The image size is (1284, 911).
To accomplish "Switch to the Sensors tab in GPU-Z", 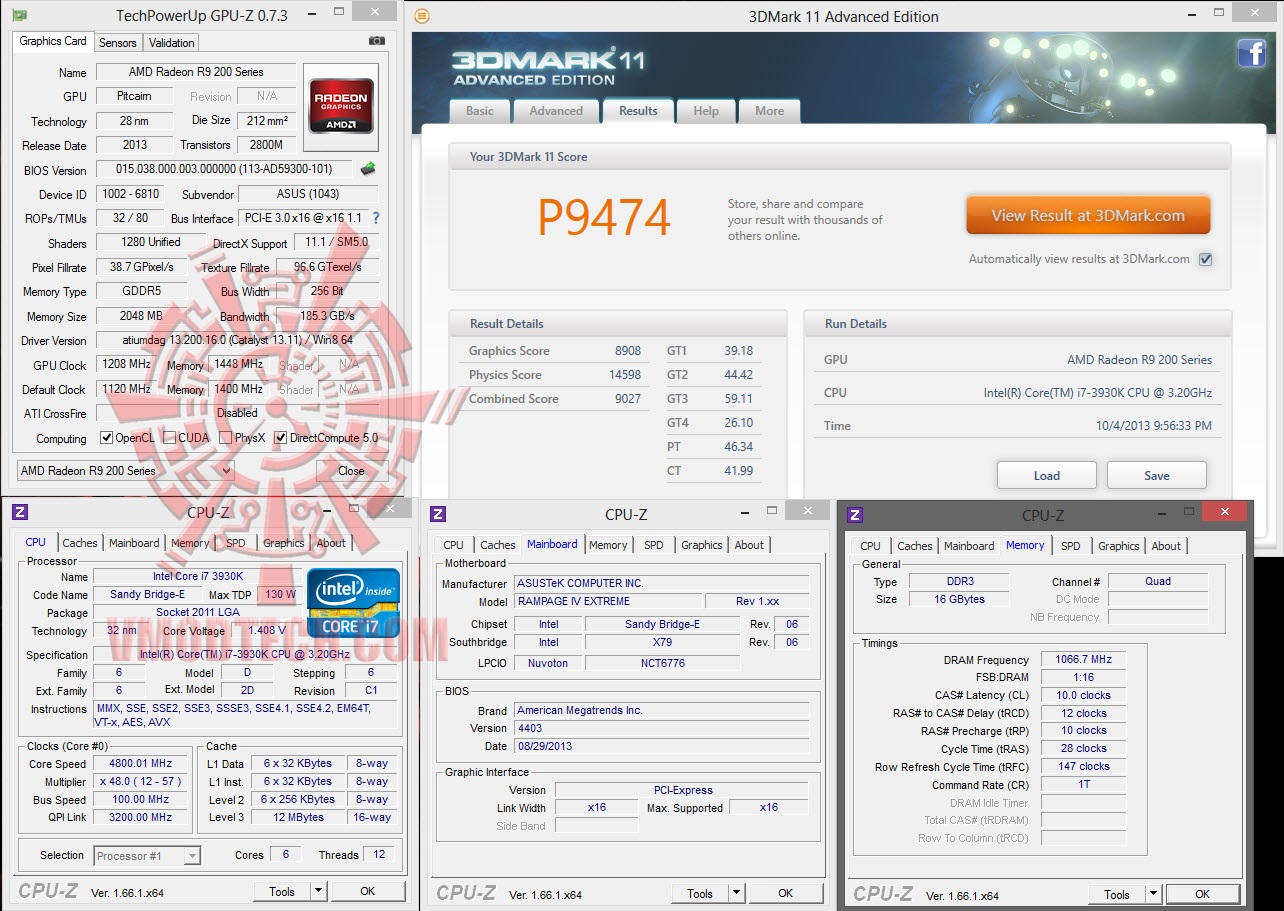I will tap(118, 43).
